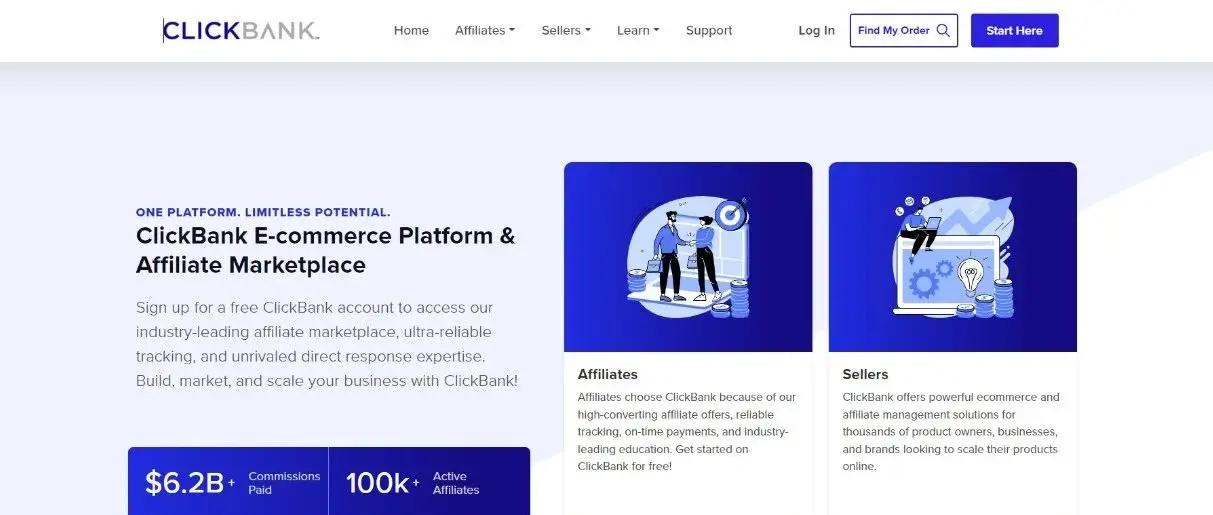Click the ClickBank logo
This screenshot has width=1213, height=515.
click(x=241, y=31)
